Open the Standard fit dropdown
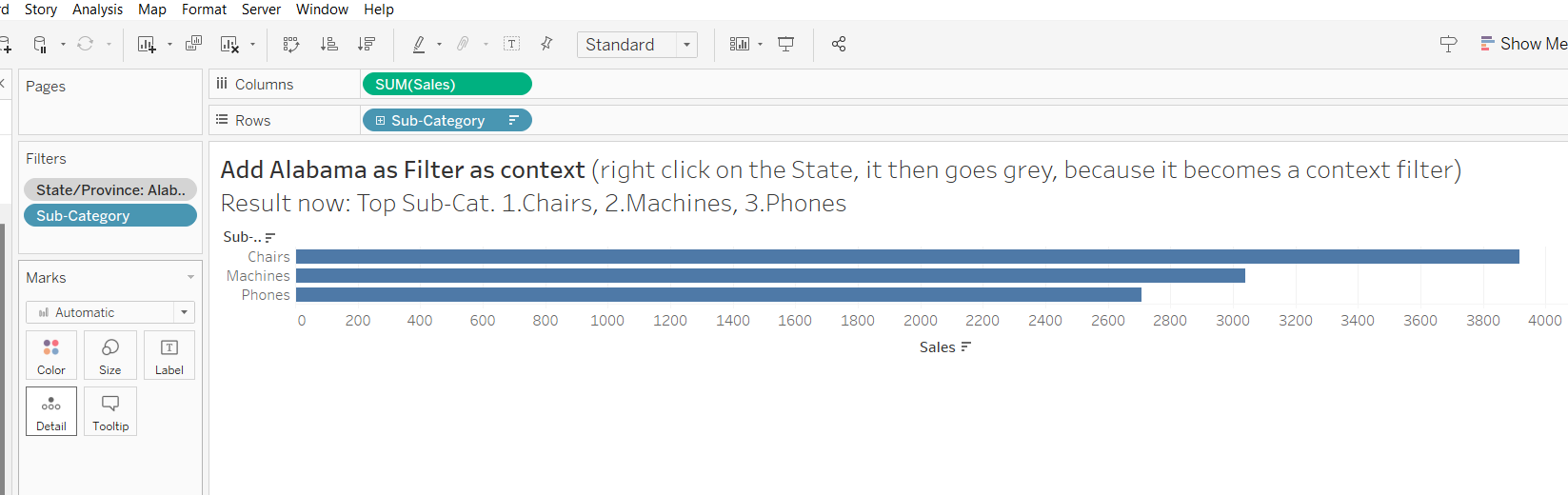 pos(686,45)
